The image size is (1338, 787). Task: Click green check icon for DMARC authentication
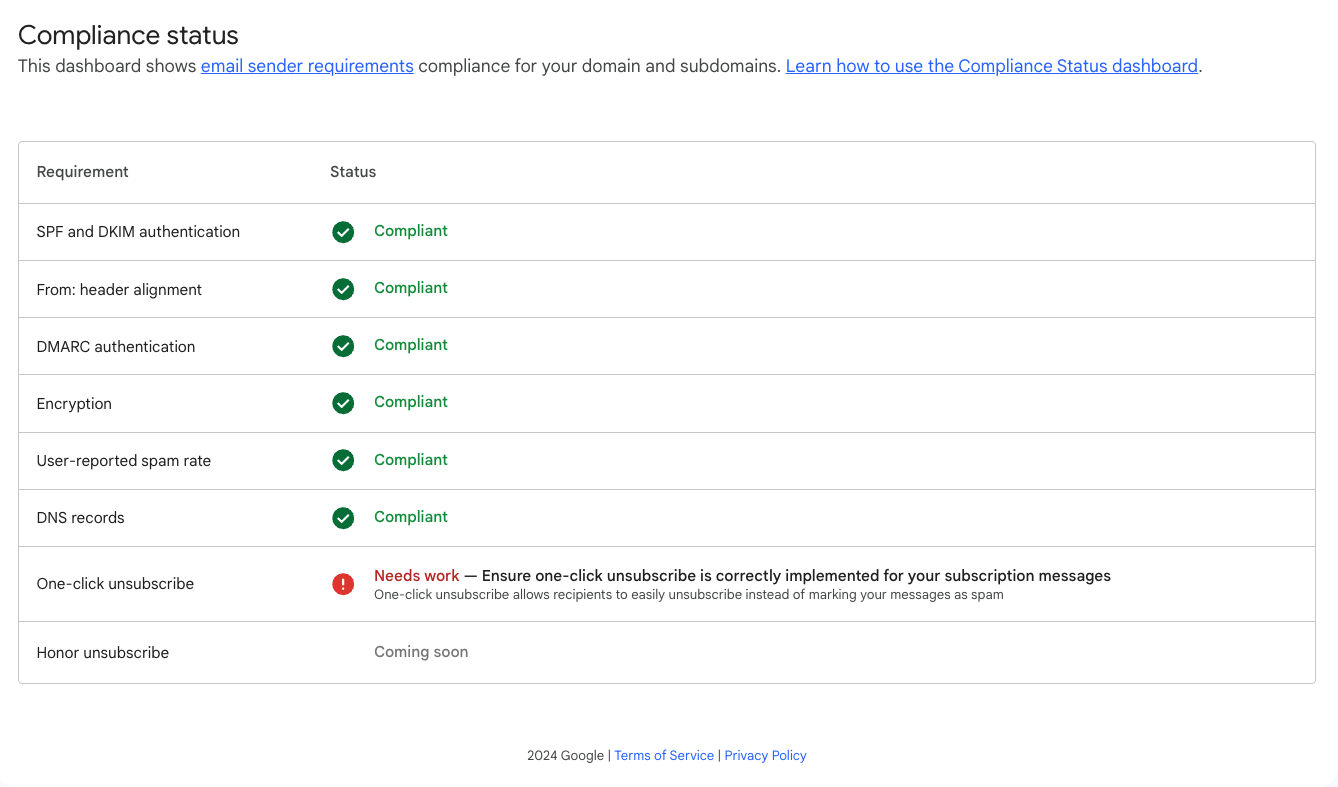pos(343,346)
